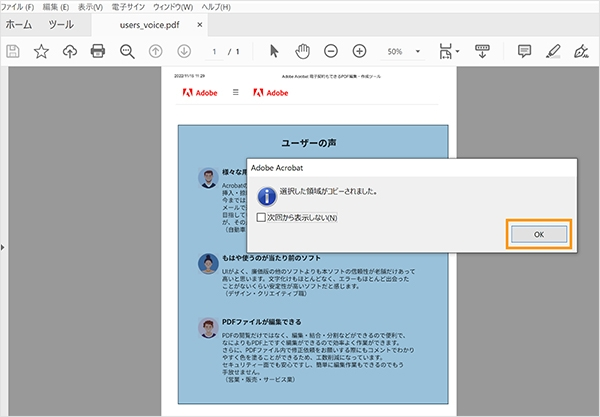
Task: Click the print icon
Action: [x=98, y=51]
